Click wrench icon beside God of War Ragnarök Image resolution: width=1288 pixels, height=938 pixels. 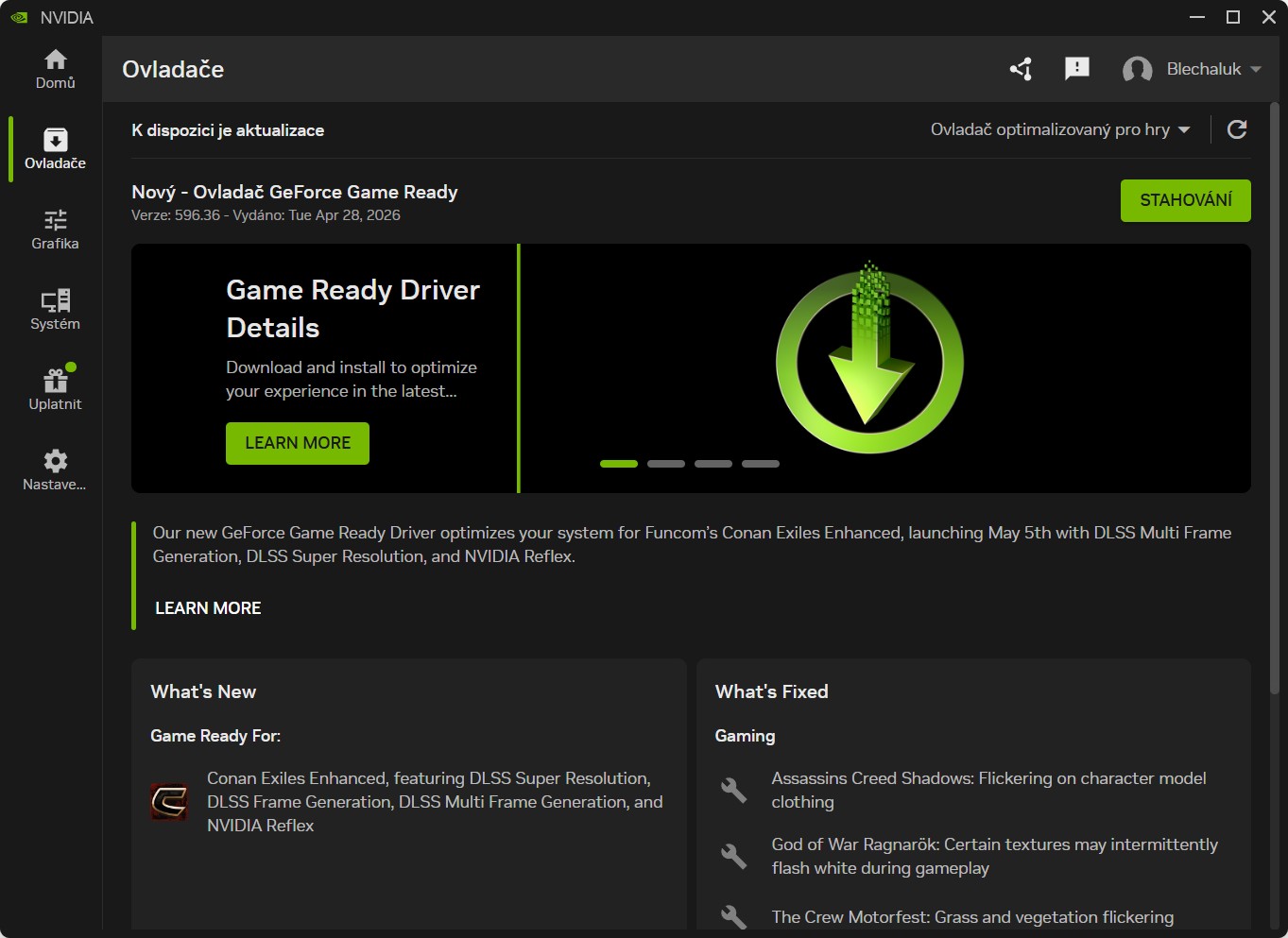click(x=733, y=856)
